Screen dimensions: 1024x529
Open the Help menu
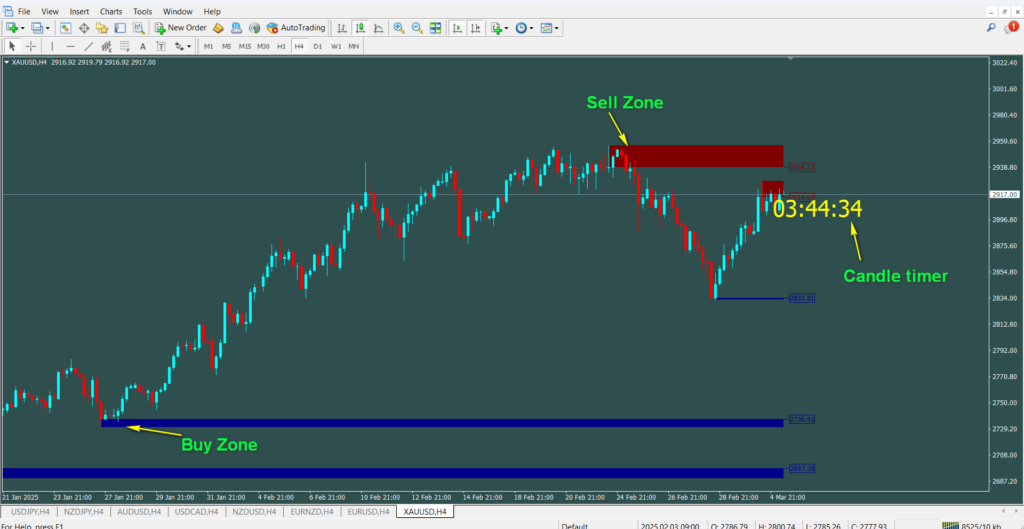[212, 12]
